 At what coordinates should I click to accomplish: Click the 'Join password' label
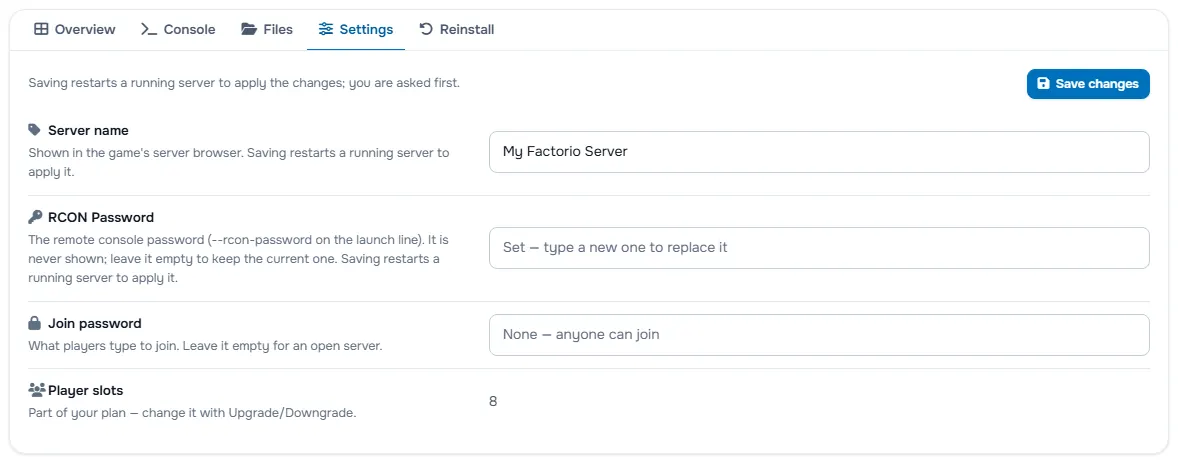tap(95, 324)
